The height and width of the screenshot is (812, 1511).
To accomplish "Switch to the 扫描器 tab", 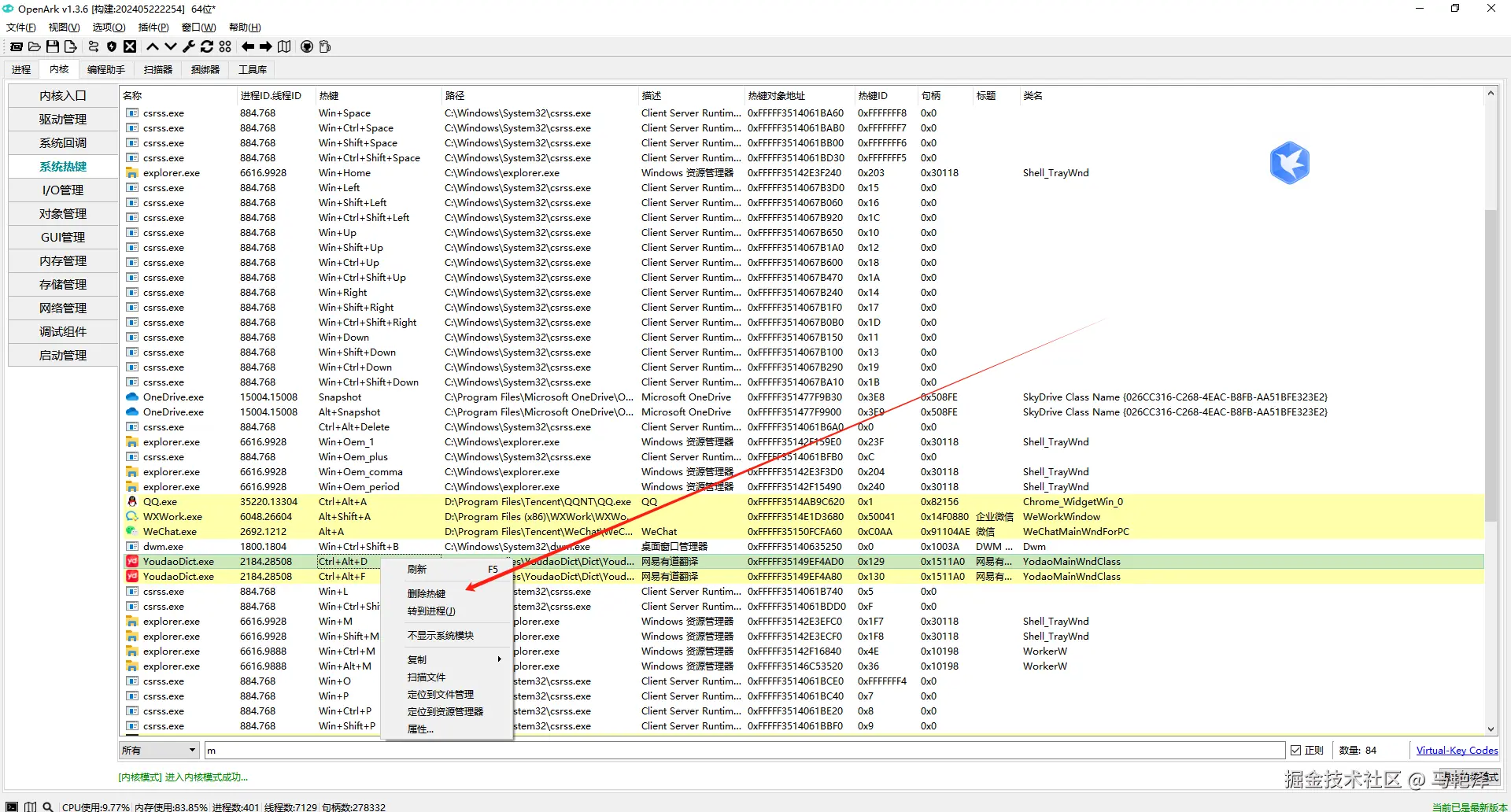I will click(x=158, y=69).
